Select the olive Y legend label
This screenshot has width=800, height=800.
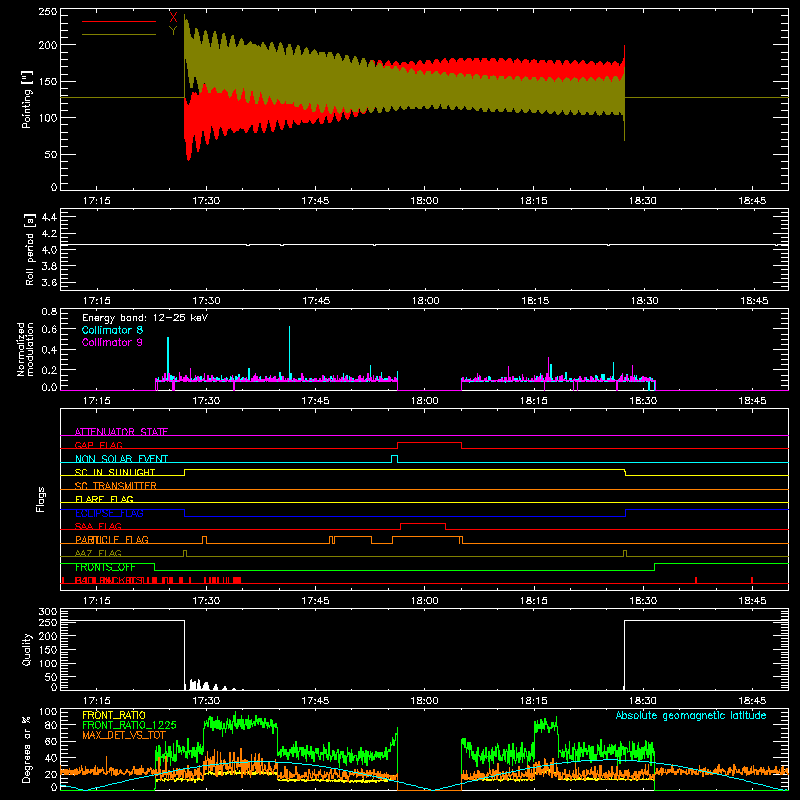[x=173, y=31]
